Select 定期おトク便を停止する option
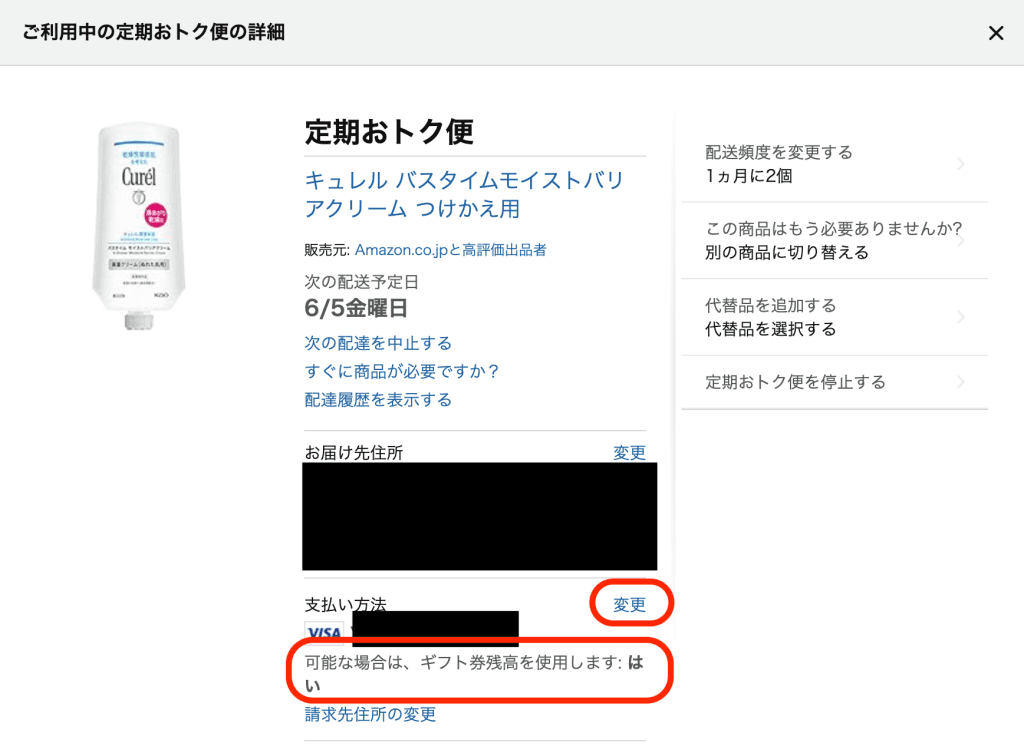Screen dimensions: 1024x750 coord(835,382)
